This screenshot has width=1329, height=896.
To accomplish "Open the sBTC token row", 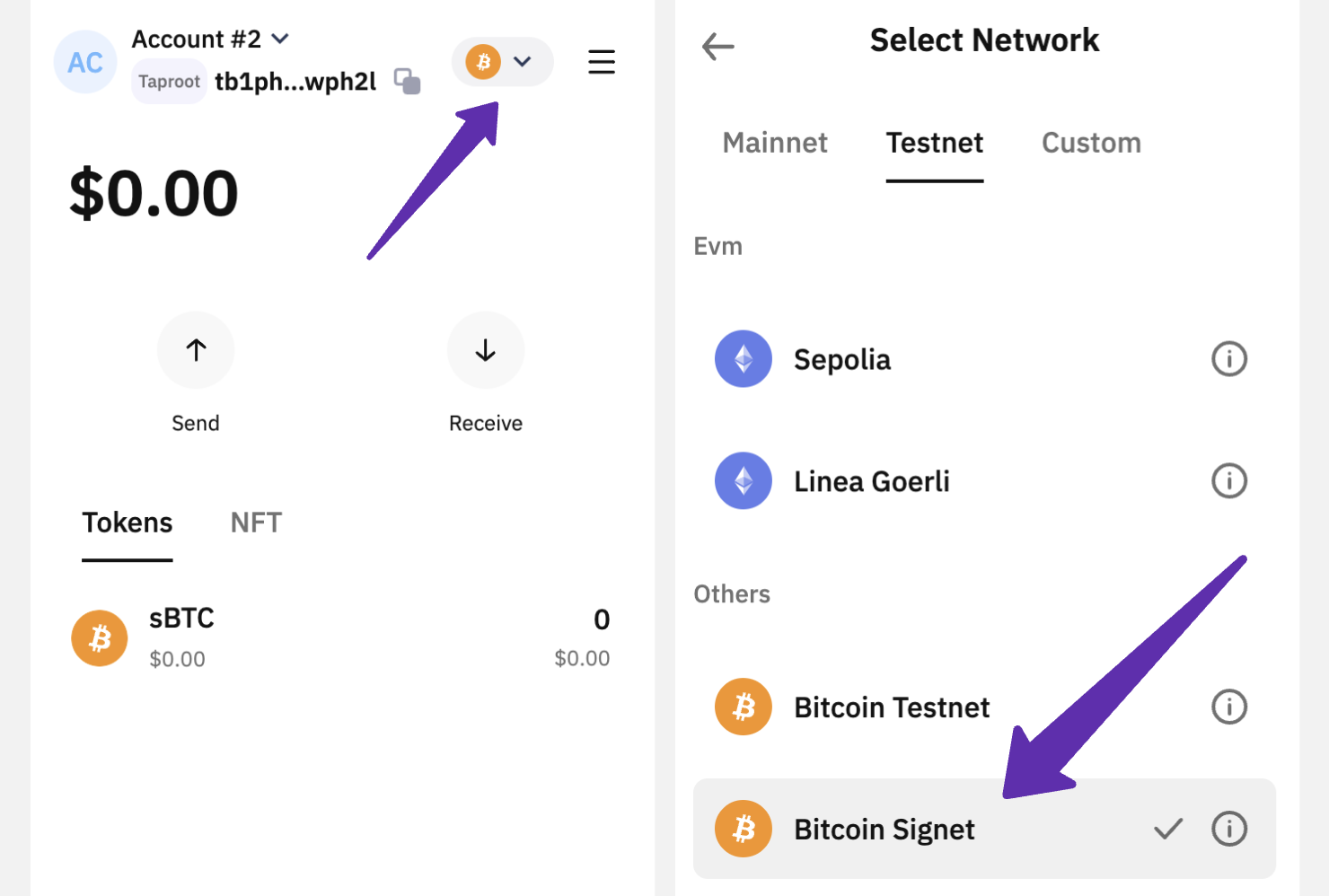I will click(x=341, y=638).
